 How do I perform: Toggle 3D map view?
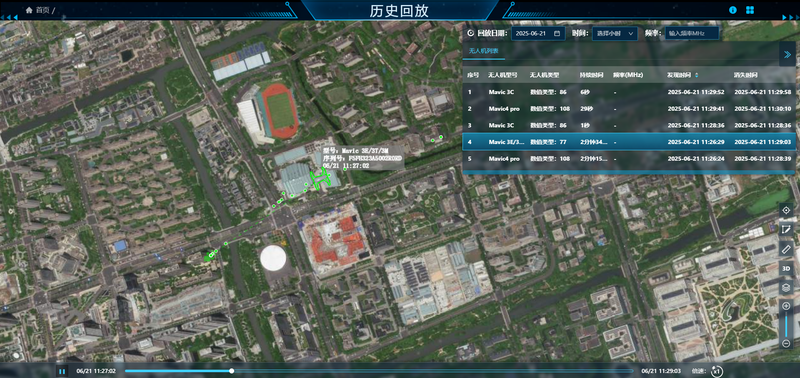click(x=786, y=268)
